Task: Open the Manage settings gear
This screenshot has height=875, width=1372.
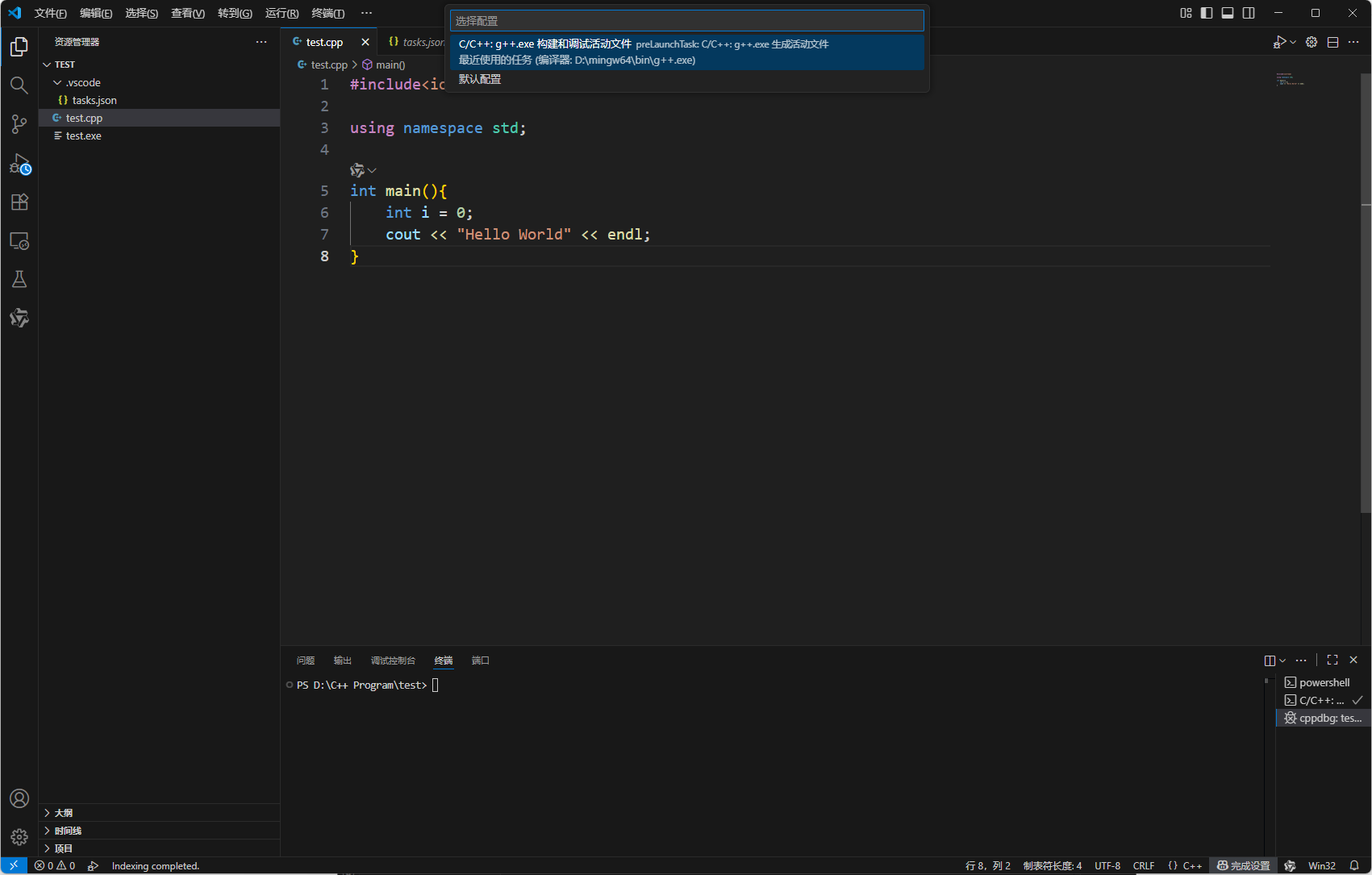Action: 19,837
